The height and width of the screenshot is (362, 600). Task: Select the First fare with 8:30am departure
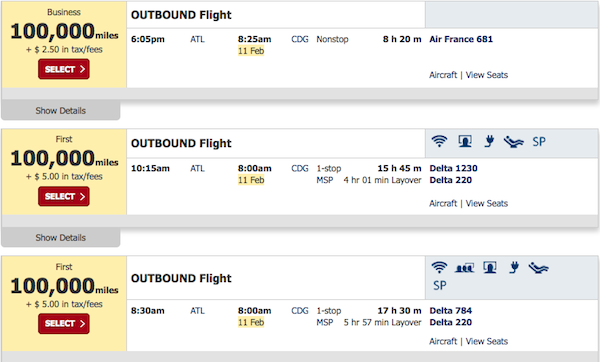pyautogui.click(x=64, y=323)
